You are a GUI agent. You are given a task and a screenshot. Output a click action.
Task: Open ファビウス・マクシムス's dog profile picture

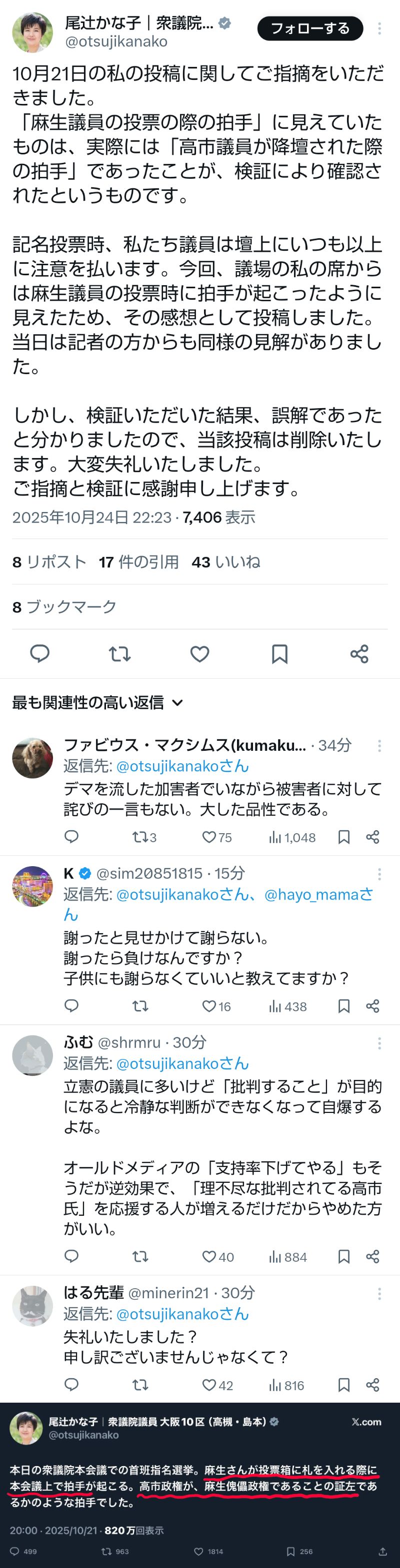click(x=32, y=758)
